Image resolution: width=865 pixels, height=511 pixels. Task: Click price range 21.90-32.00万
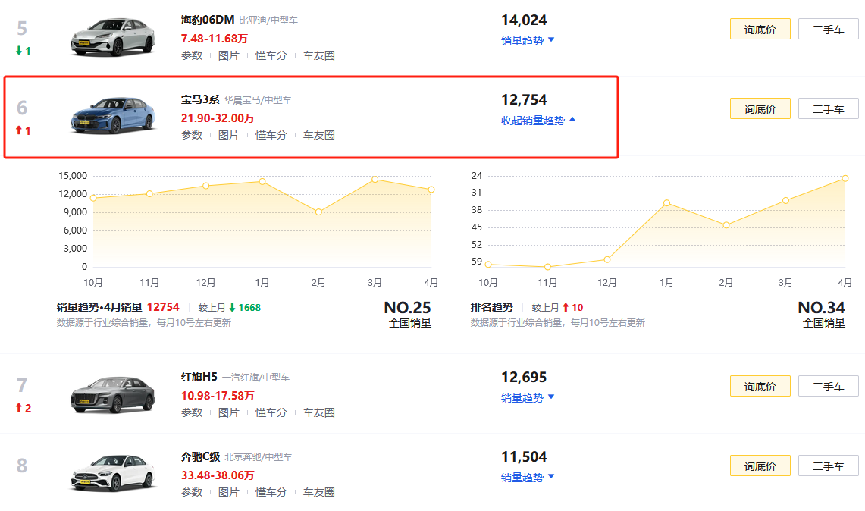(217, 118)
